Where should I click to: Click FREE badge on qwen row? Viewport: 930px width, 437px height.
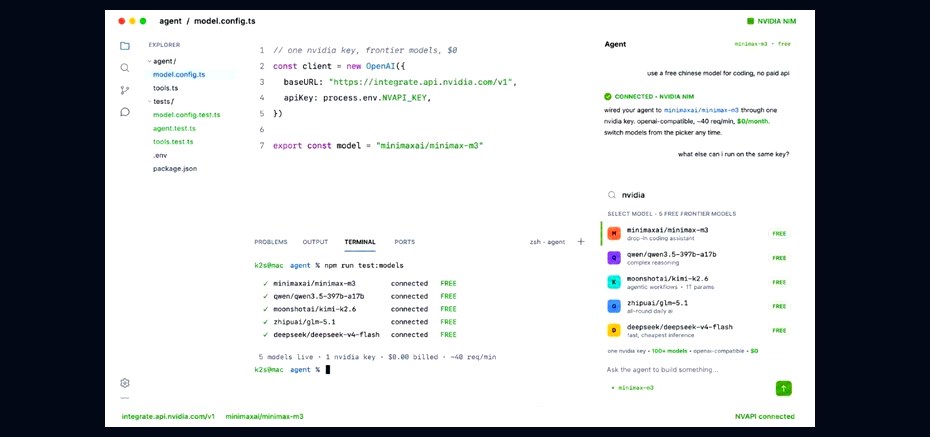tap(779, 258)
